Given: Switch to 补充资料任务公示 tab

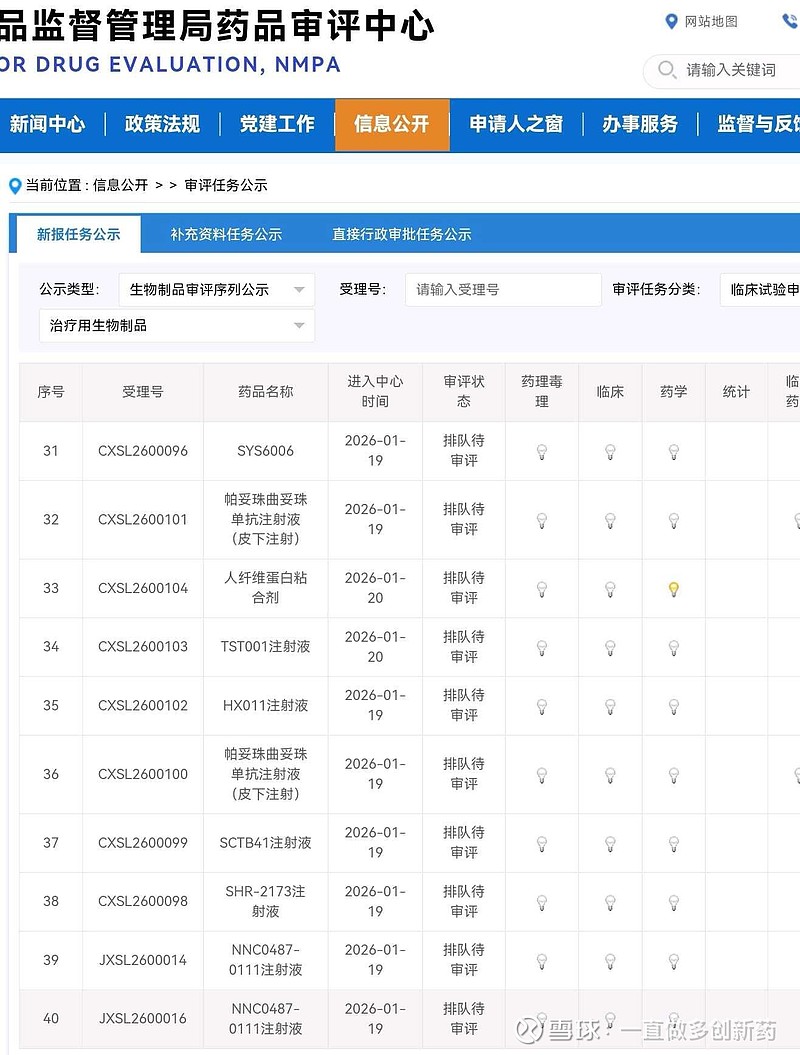Looking at the screenshot, I should click(x=226, y=235).
